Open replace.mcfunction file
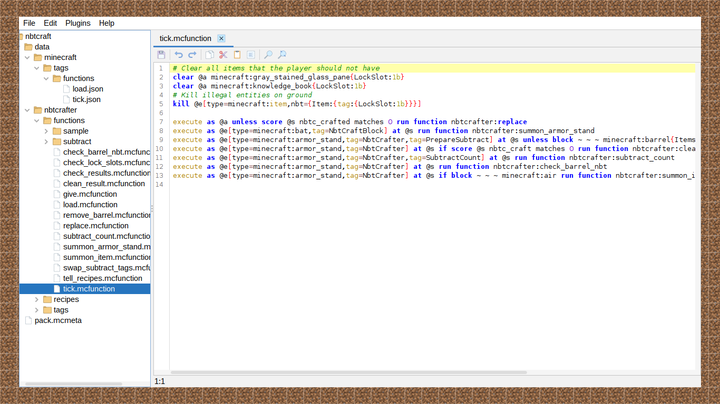720x404 pixels. (x=96, y=226)
